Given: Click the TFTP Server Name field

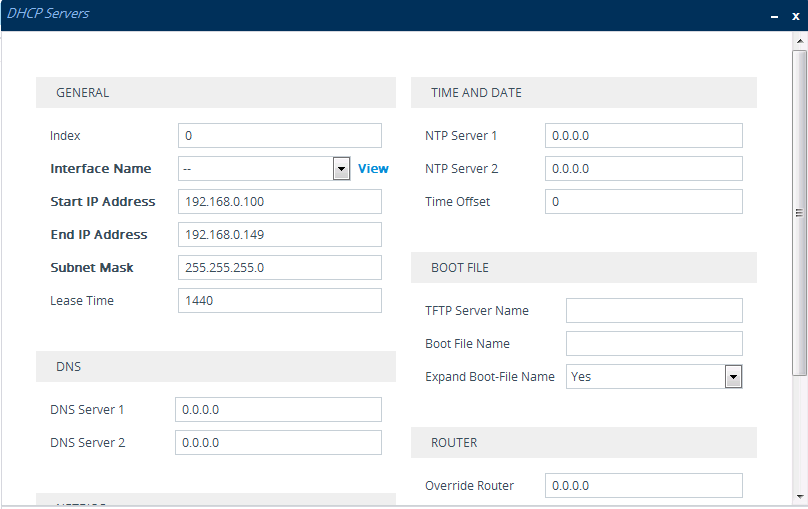Looking at the screenshot, I should point(654,311).
